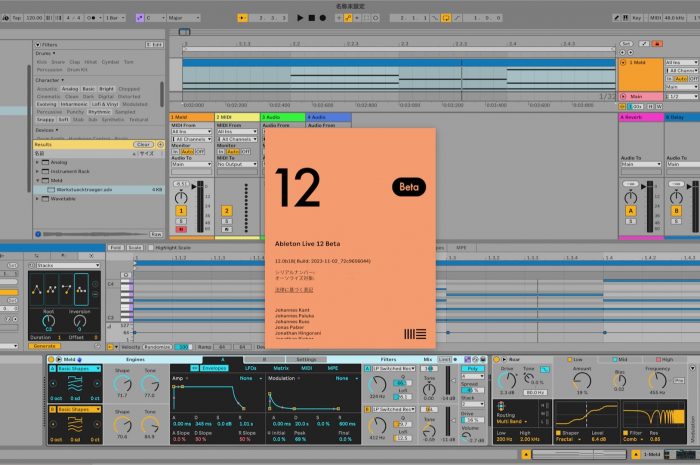
Task: Collapse the browser Filters section
Action: (38, 45)
